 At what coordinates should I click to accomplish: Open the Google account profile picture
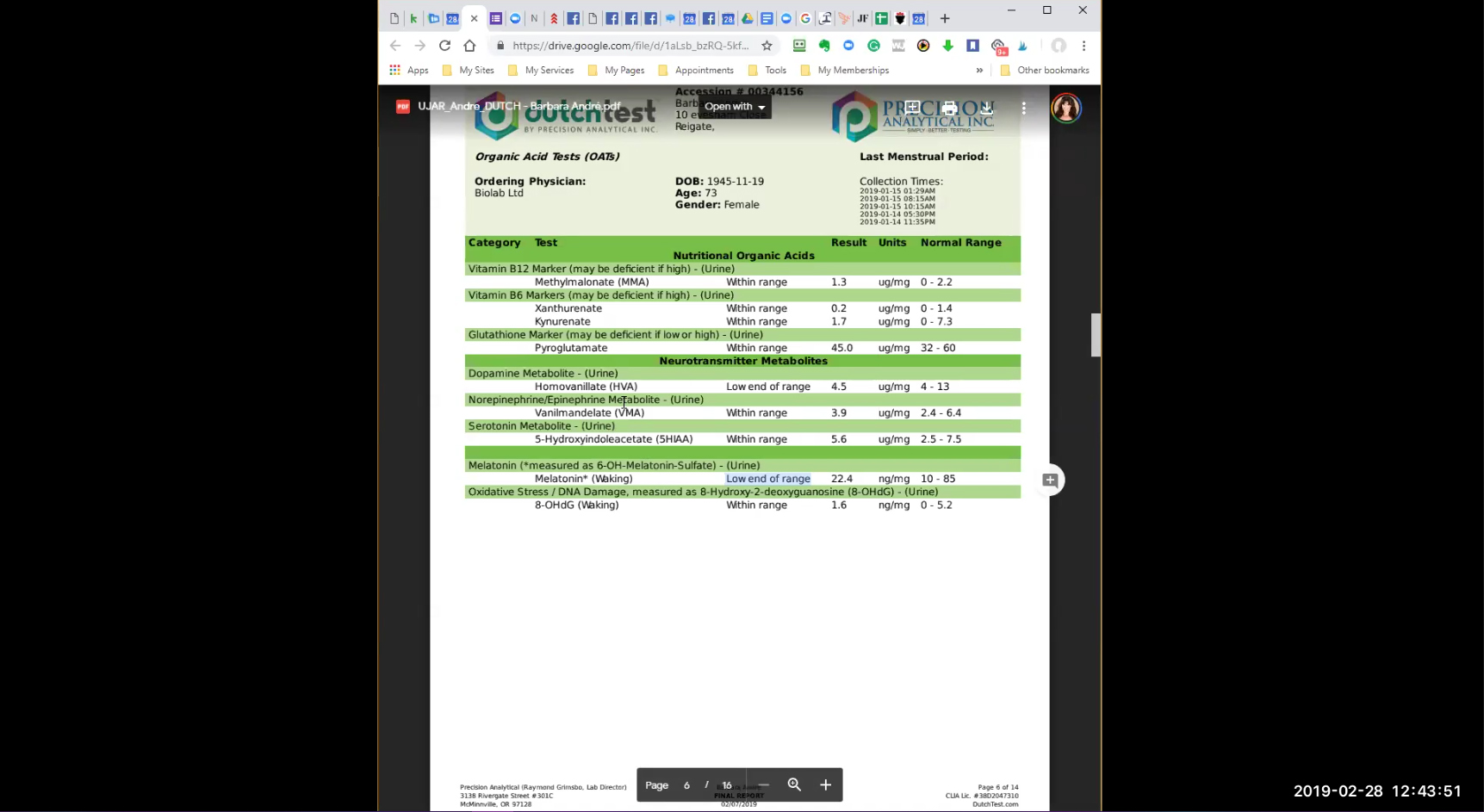pos(1066,108)
